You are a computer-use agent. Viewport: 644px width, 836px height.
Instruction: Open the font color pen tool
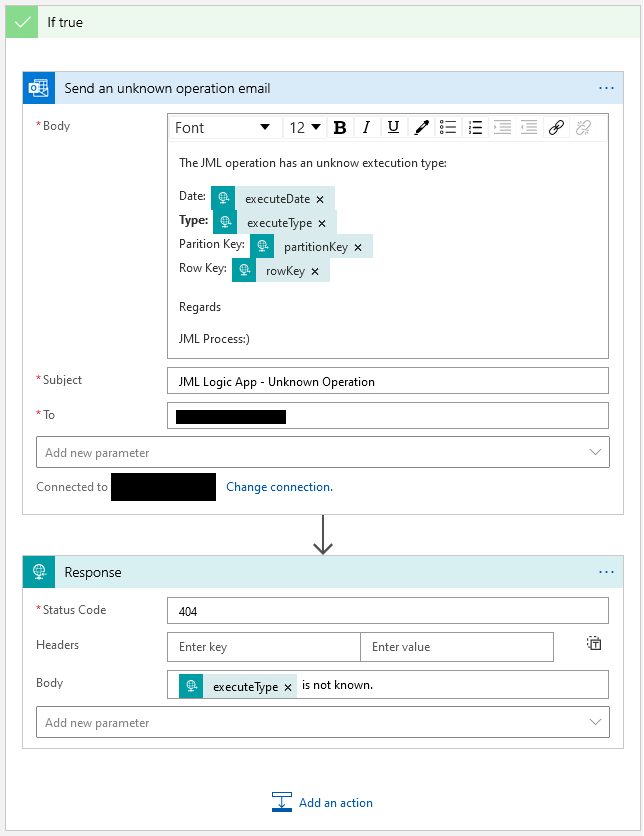[421, 127]
